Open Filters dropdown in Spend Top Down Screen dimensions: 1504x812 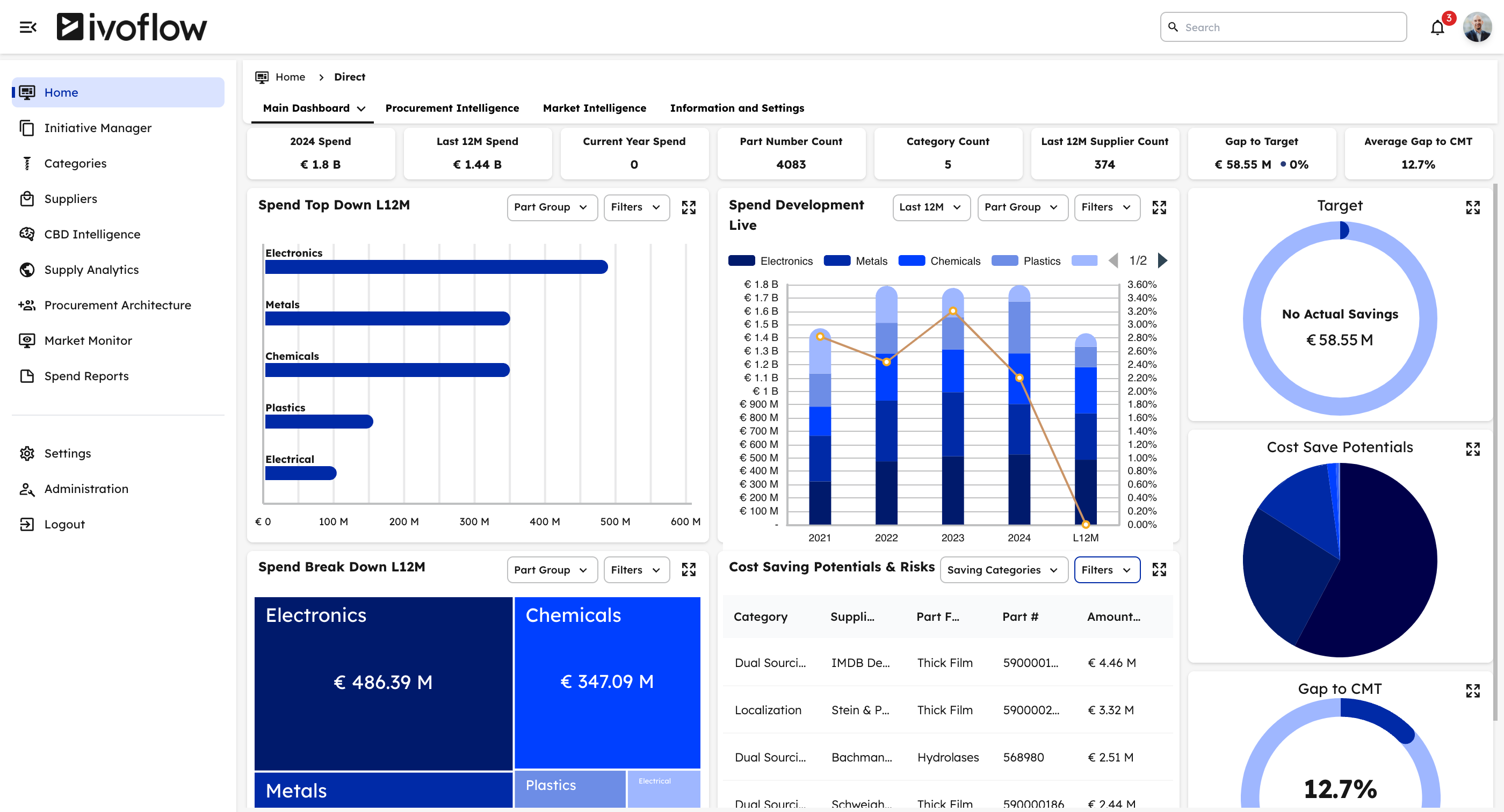click(636, 207)
